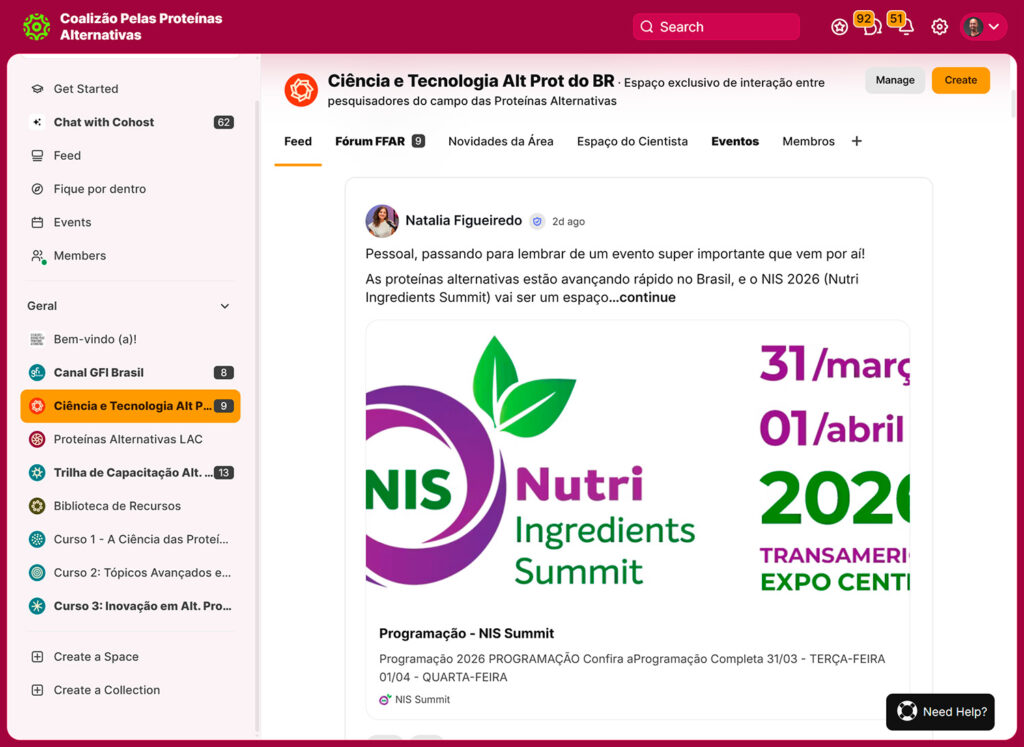Open the notifications bell icon
Screen dimensions: 1024x747
(x=905, y=28)
